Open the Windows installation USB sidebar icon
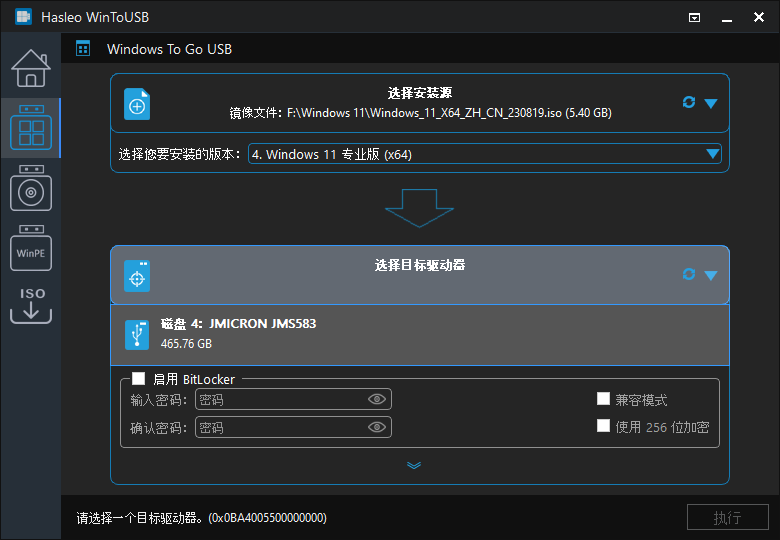780x540 pixels. tap(31, 188)
